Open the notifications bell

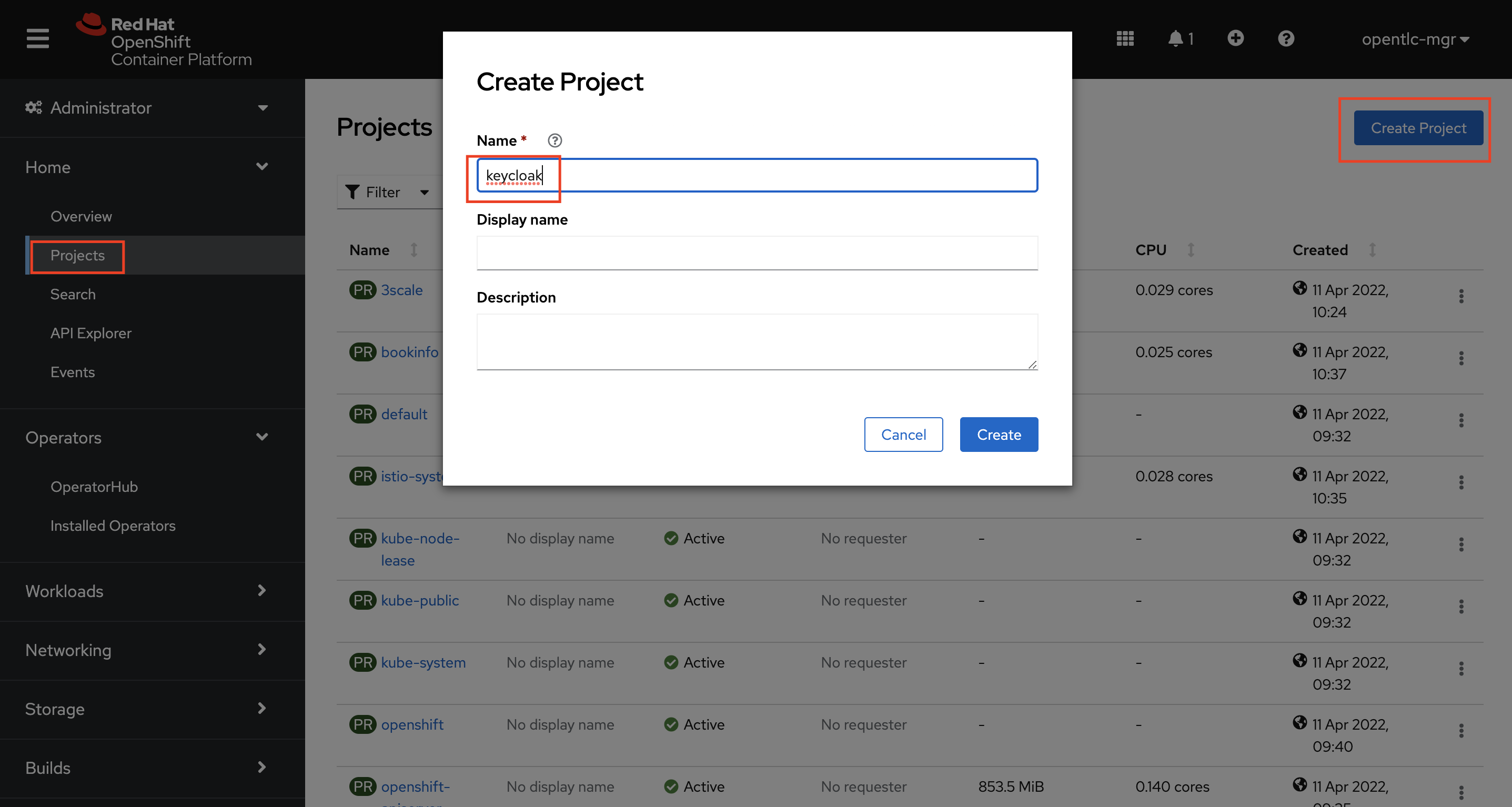click(1181, 39)
